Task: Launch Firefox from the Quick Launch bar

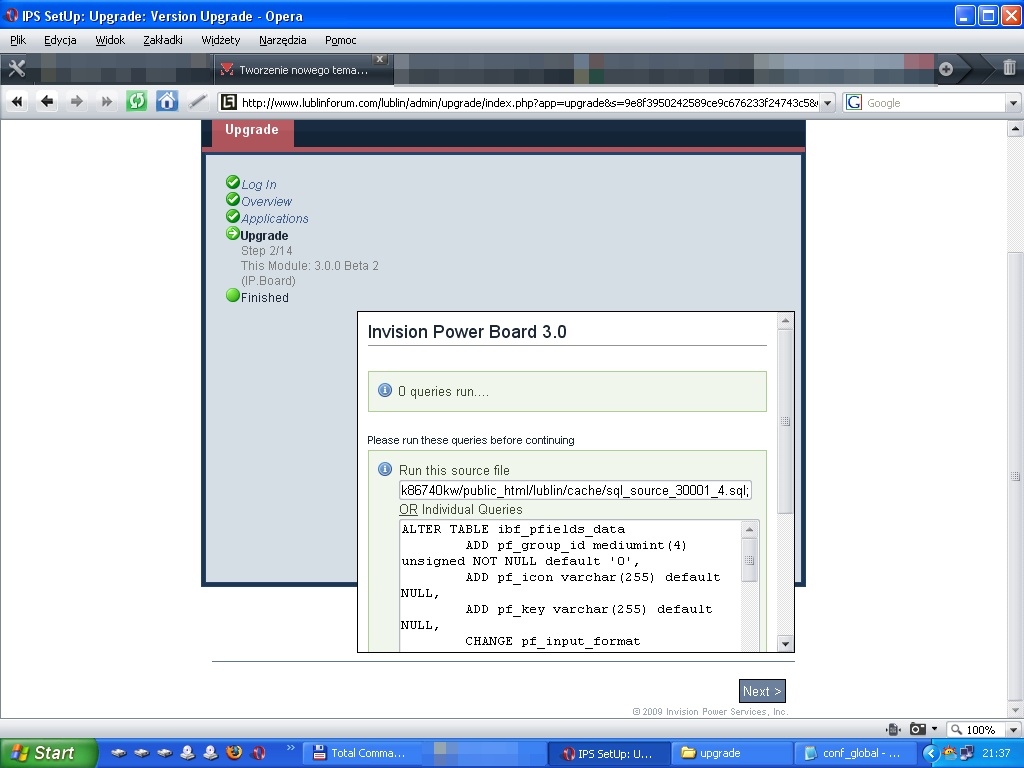Action: (234, 753)
